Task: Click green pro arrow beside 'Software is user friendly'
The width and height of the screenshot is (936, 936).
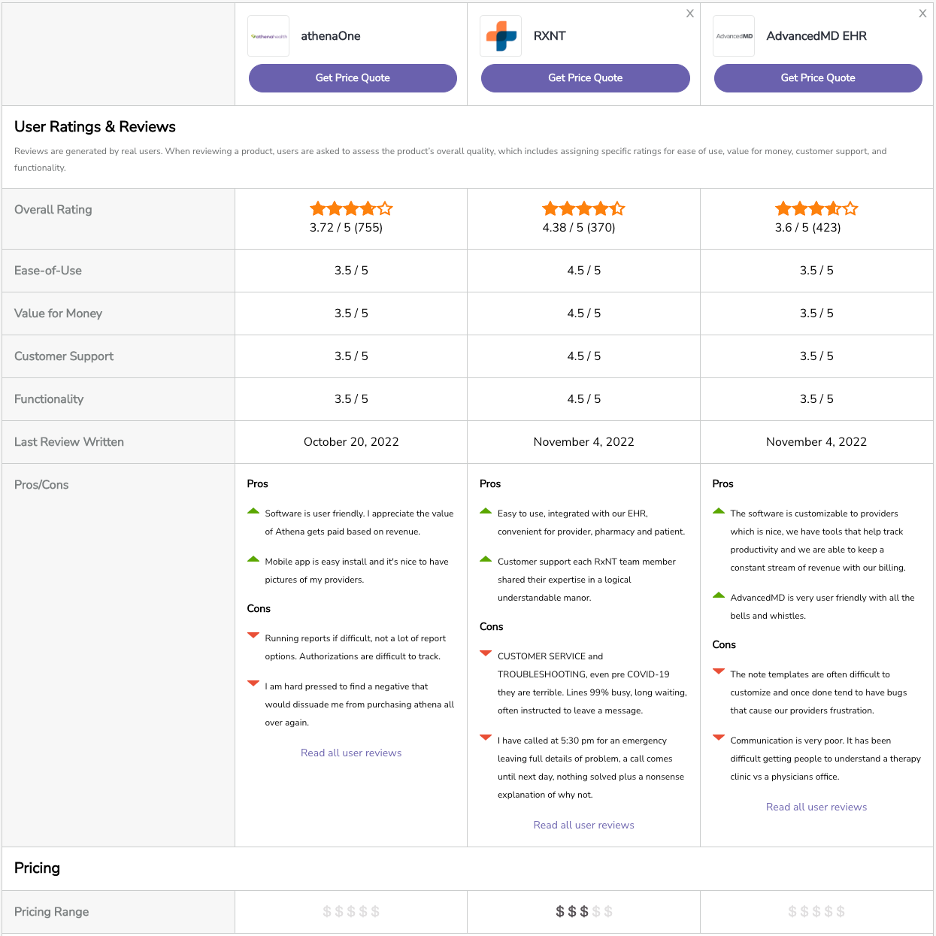Action: point(253,512)
